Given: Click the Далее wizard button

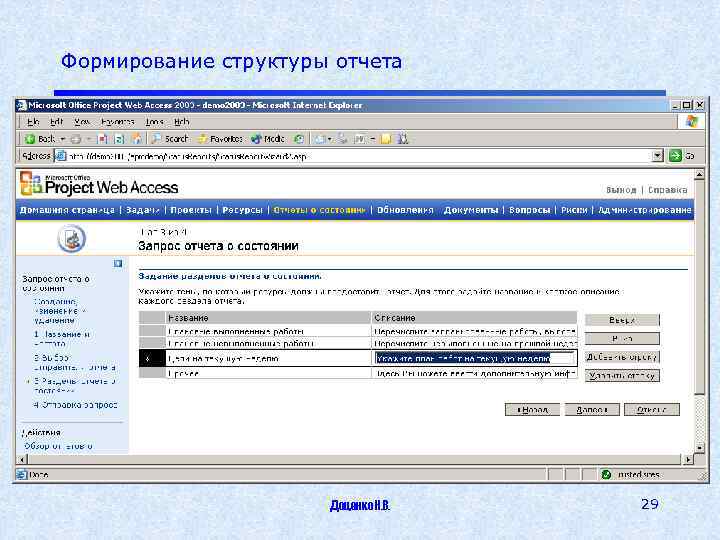Looking at the screenshot, I should (x=592, y=410).
